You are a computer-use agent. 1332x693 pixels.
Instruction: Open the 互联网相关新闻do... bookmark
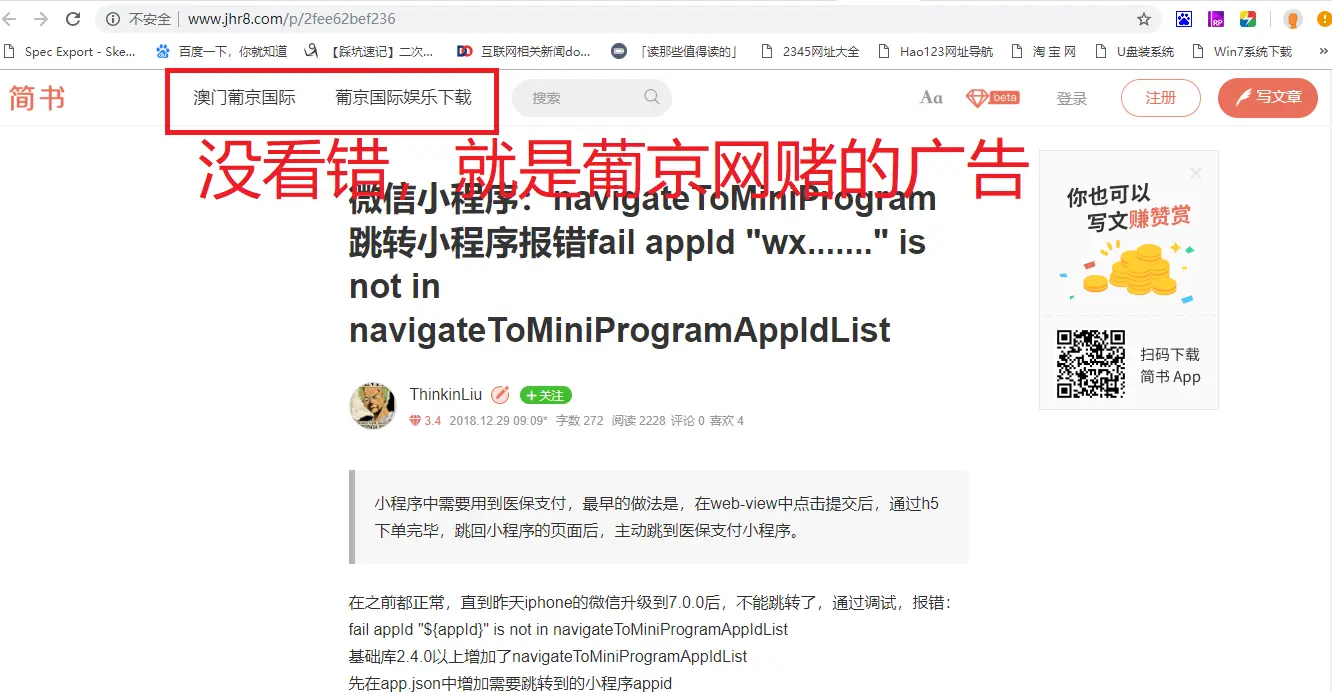point(523,51)
